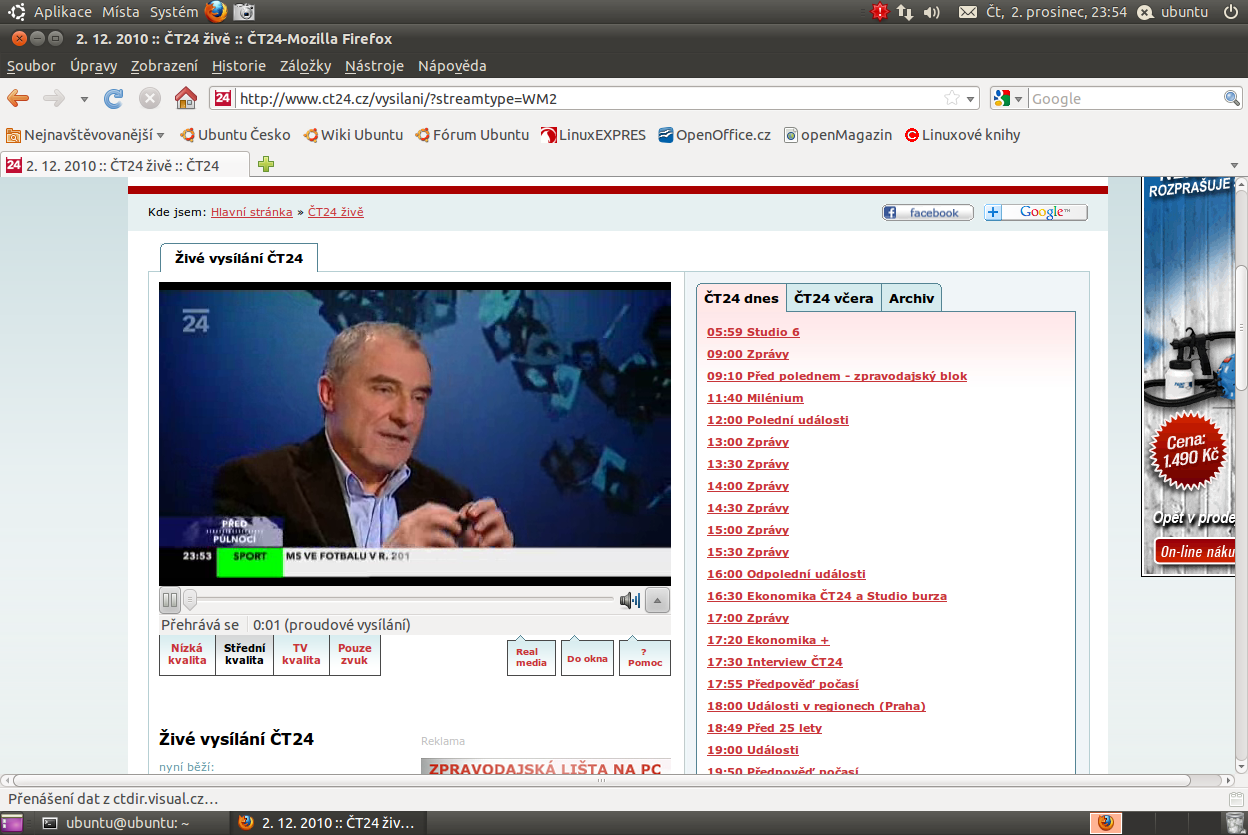Image resolution: width=1248 pixels, height=835 pixels.
Task: Expand the address bar URL history dropdown
Action: (x=970, y=99)
